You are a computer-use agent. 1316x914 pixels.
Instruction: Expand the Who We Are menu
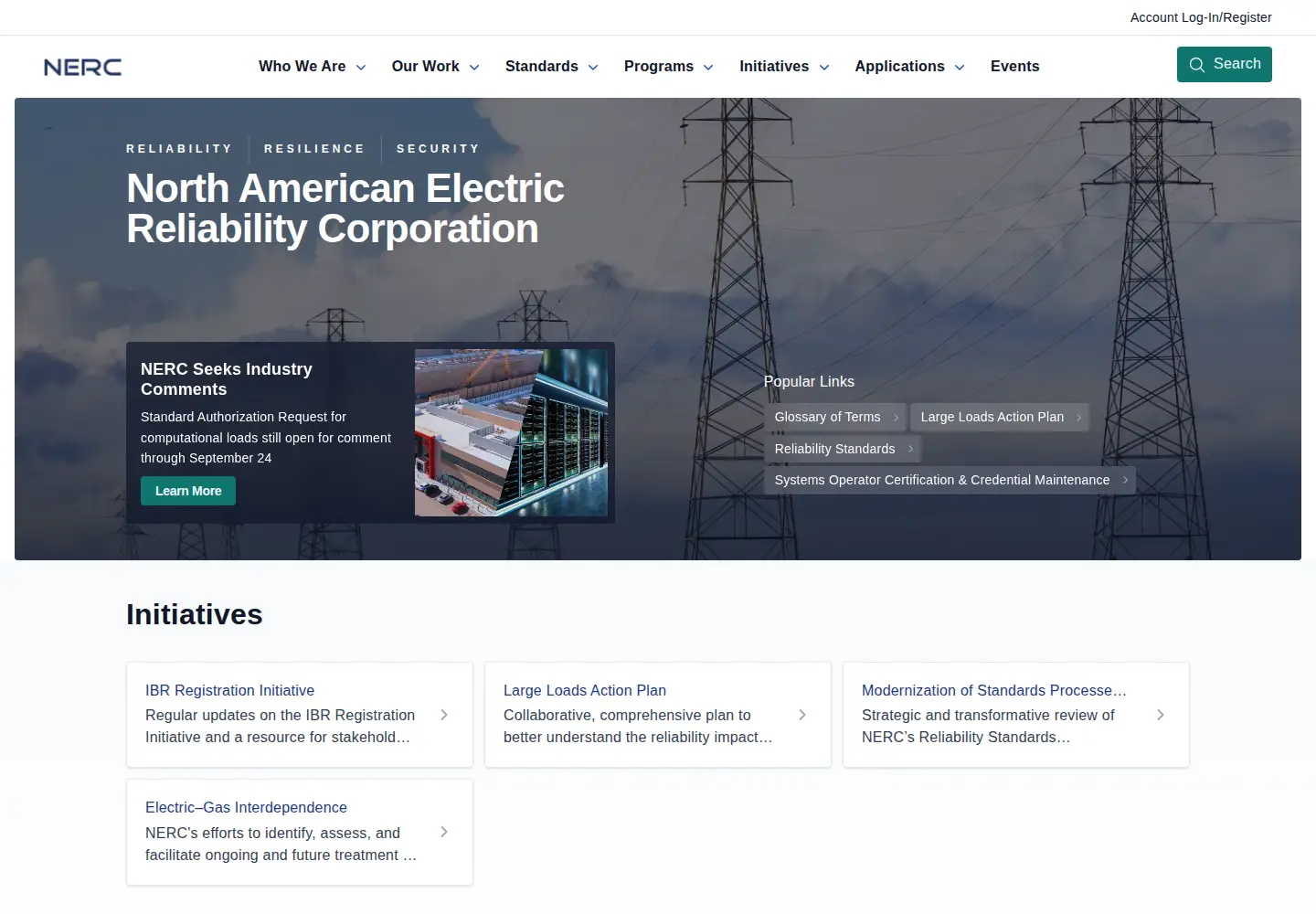[x=313, y=67]
